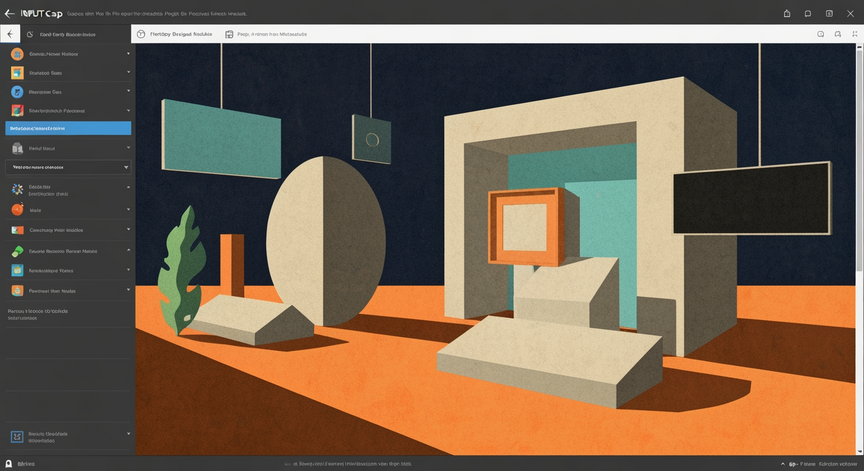The height and width of the screenshot is (471, 864).
Task: Open the outlined combo box in the sidebar
Action: tap(68, 167)
